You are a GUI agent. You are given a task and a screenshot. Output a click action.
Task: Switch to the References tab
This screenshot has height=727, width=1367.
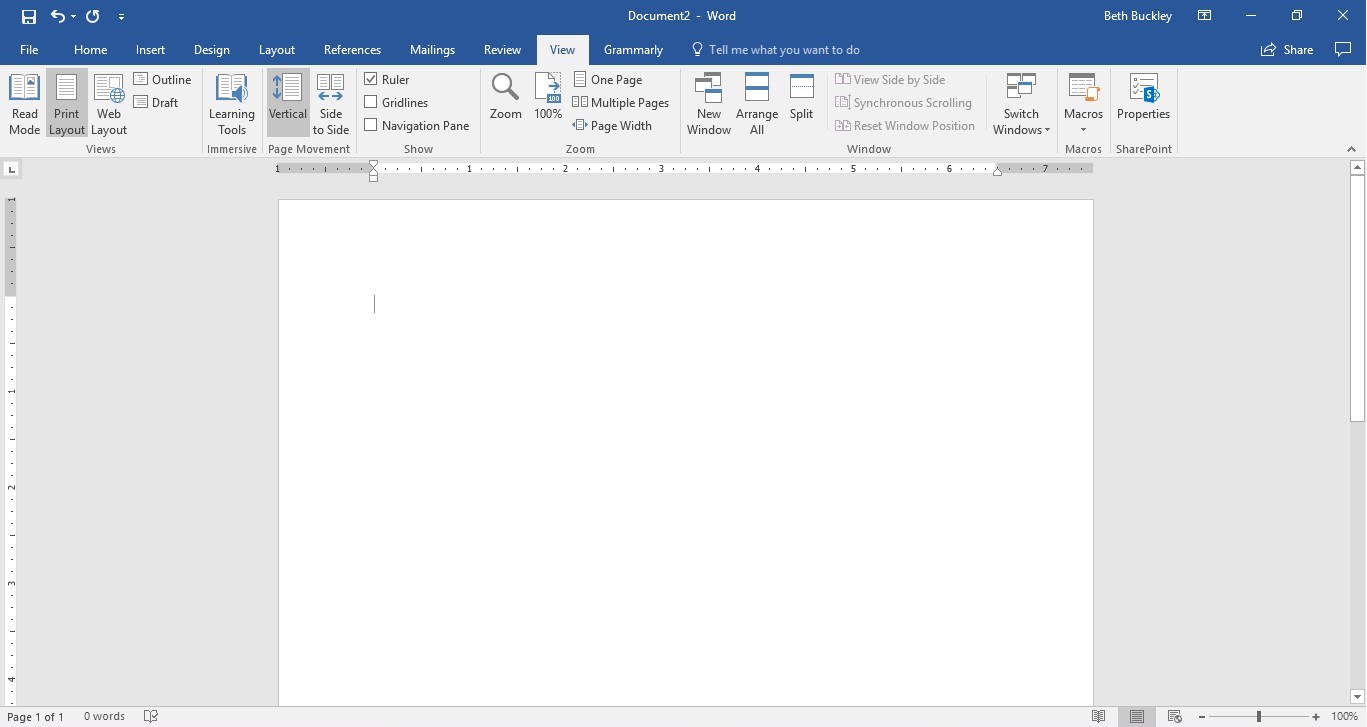pyautogui.click(x=352, y=49)
